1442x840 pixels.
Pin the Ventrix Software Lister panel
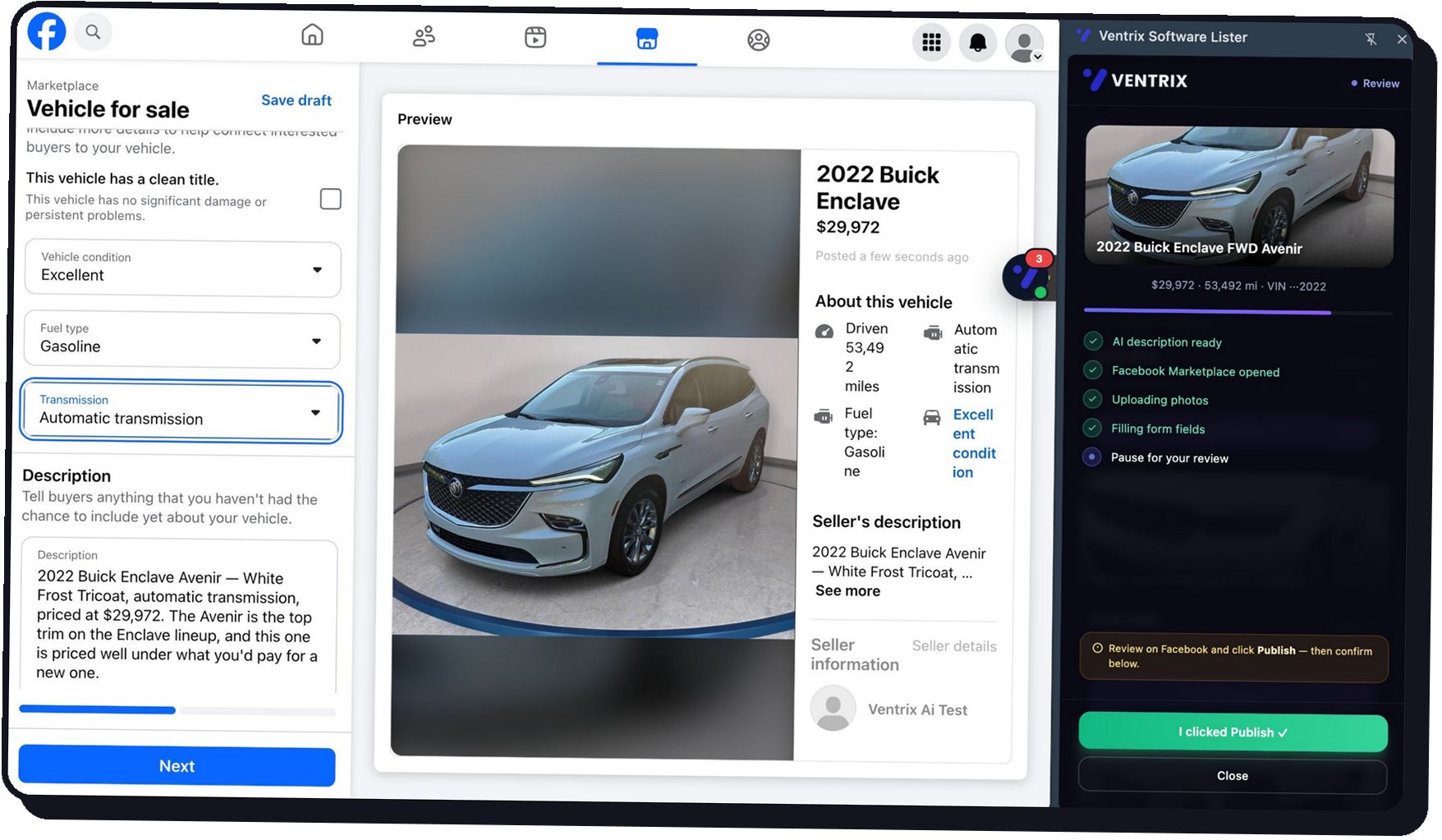[x=1371, y=39]
